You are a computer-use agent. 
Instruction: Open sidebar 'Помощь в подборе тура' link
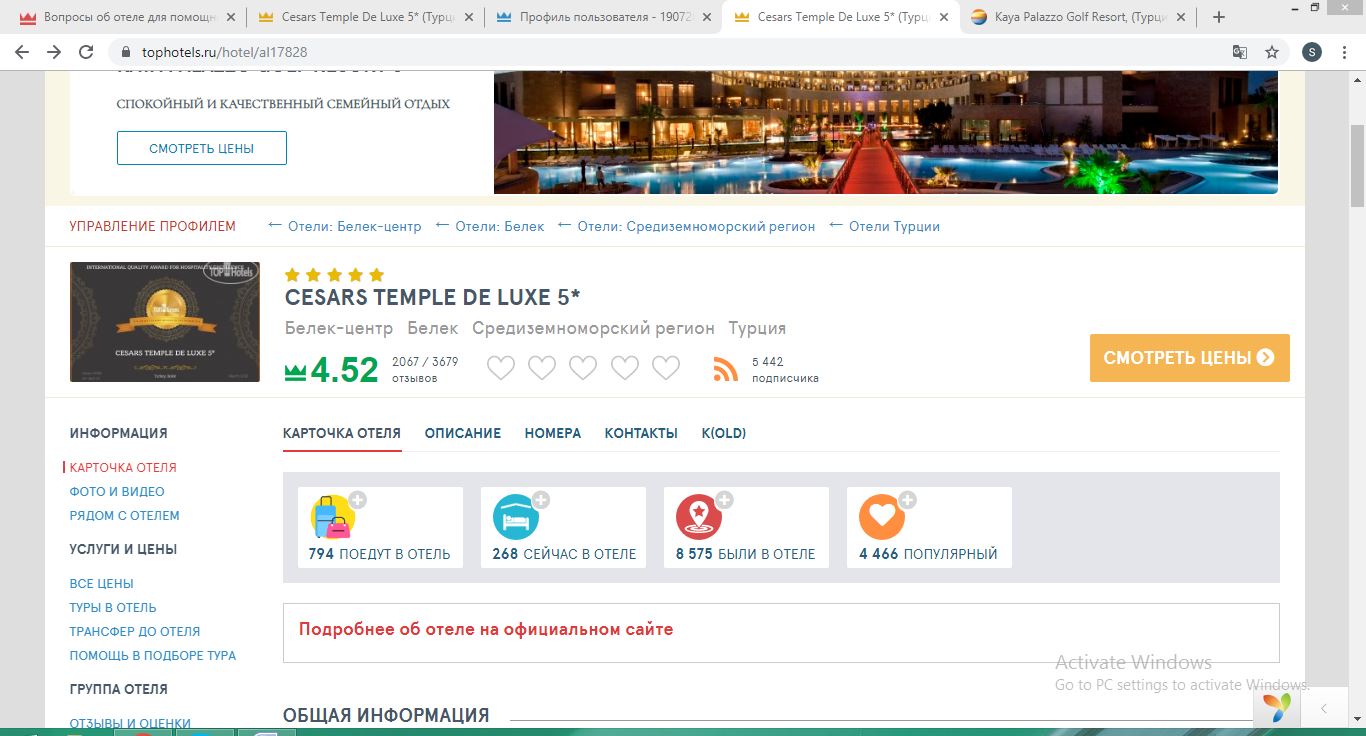[x=153, y=655]
